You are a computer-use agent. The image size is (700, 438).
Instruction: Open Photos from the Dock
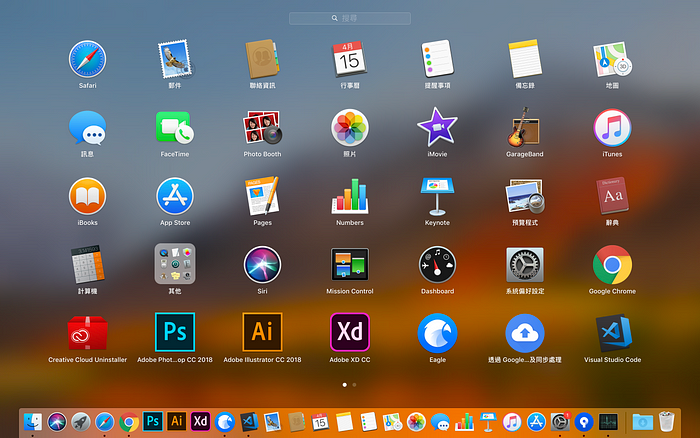coord(416,422)
